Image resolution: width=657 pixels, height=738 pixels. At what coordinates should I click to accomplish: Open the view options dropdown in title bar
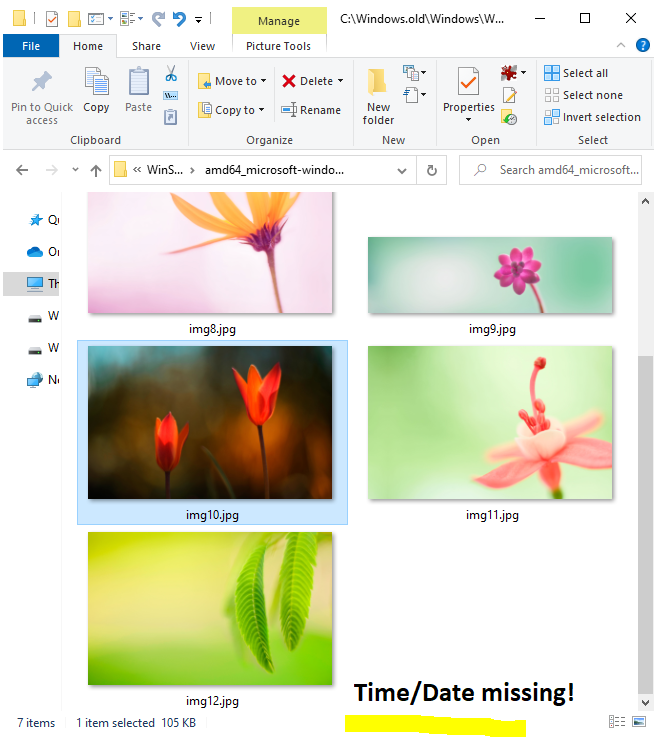point(100,19)
